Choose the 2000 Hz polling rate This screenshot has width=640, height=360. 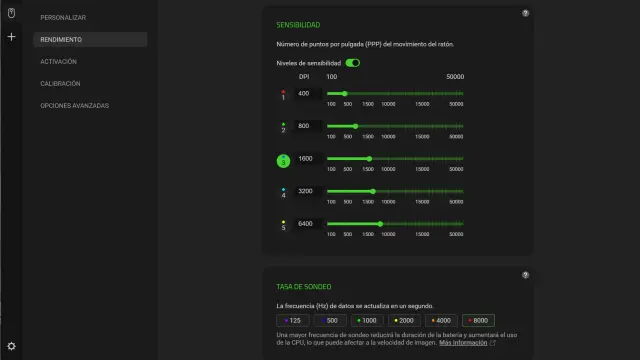[x=404, y=320]
